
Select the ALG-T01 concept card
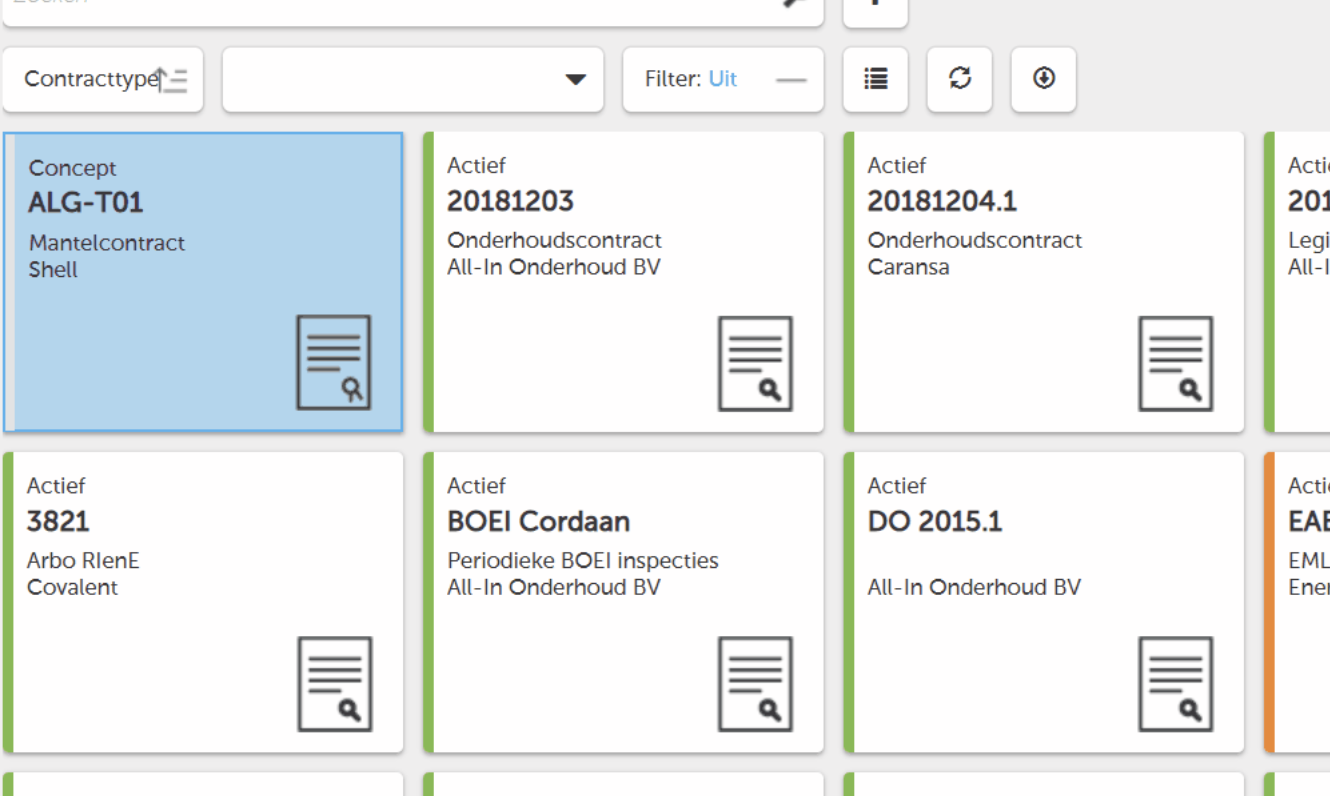click(203, 282)
